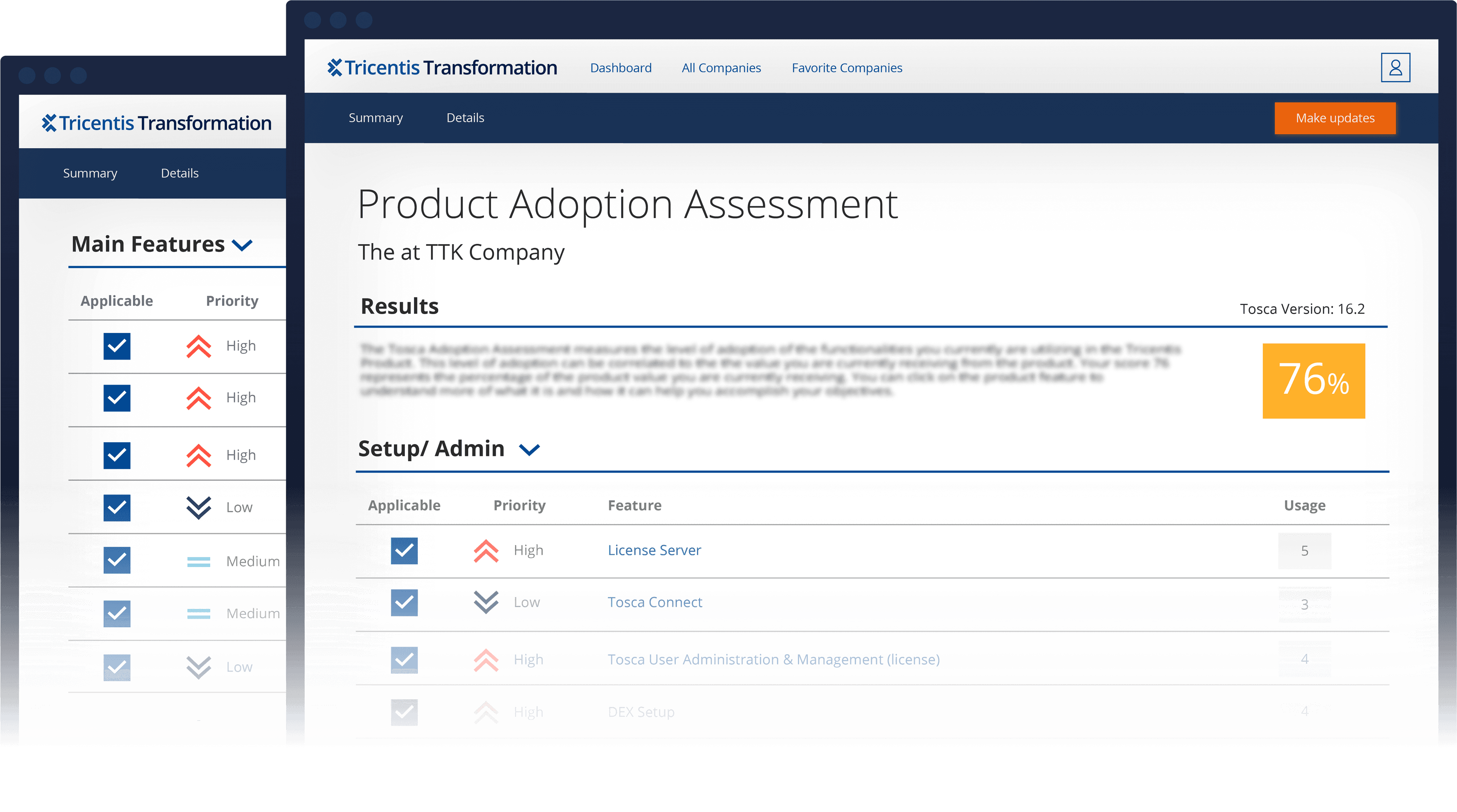
Task: Toggle Applicable checkbox in first Medium row
Action: coord(117,561)
